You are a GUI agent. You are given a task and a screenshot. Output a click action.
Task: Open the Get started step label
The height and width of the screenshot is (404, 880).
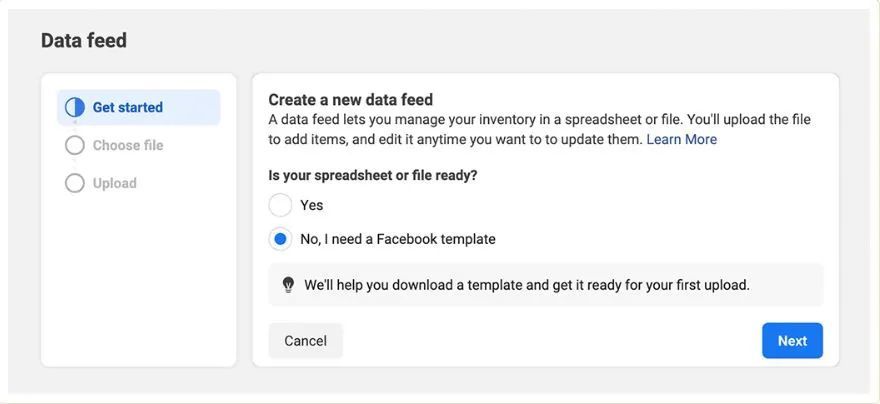(x=128, y=107)
